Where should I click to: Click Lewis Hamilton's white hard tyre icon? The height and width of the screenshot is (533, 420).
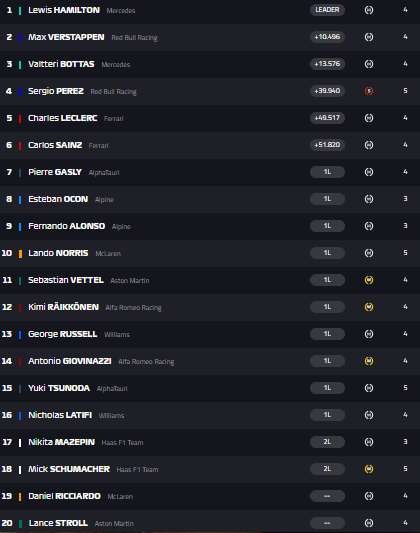click(369, 10)
